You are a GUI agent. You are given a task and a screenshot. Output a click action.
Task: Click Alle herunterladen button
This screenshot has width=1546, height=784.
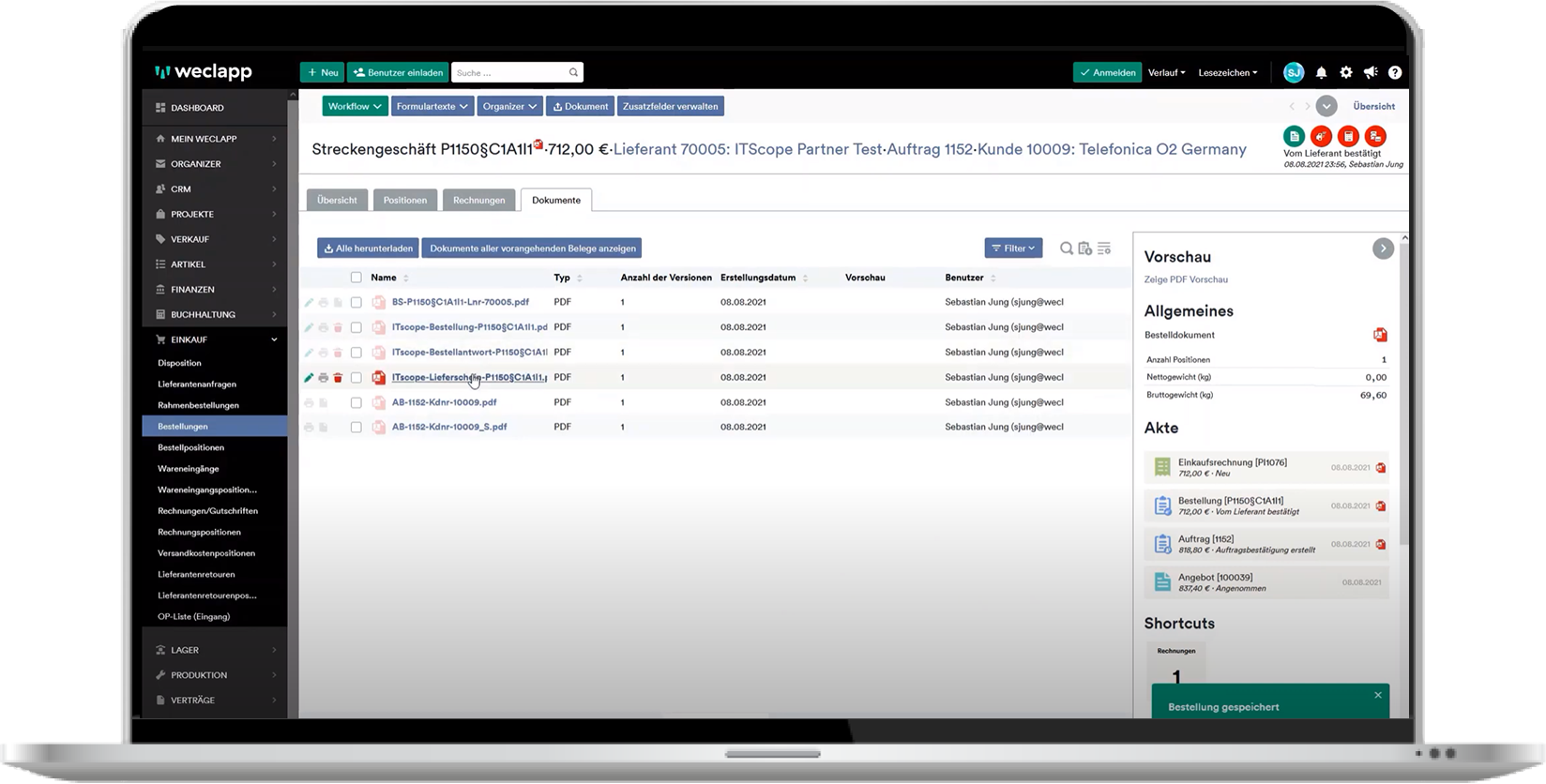(x=368, y=249)
